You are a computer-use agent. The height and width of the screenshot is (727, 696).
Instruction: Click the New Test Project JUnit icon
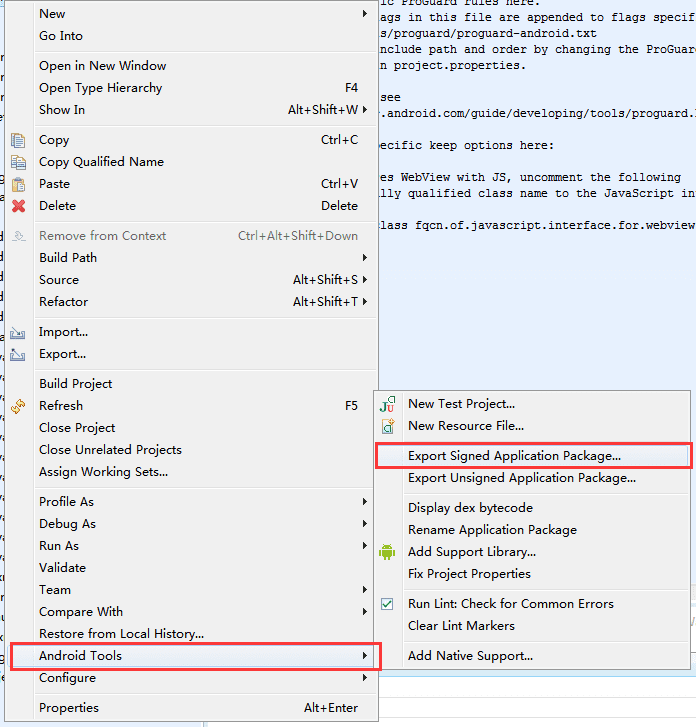387,404
